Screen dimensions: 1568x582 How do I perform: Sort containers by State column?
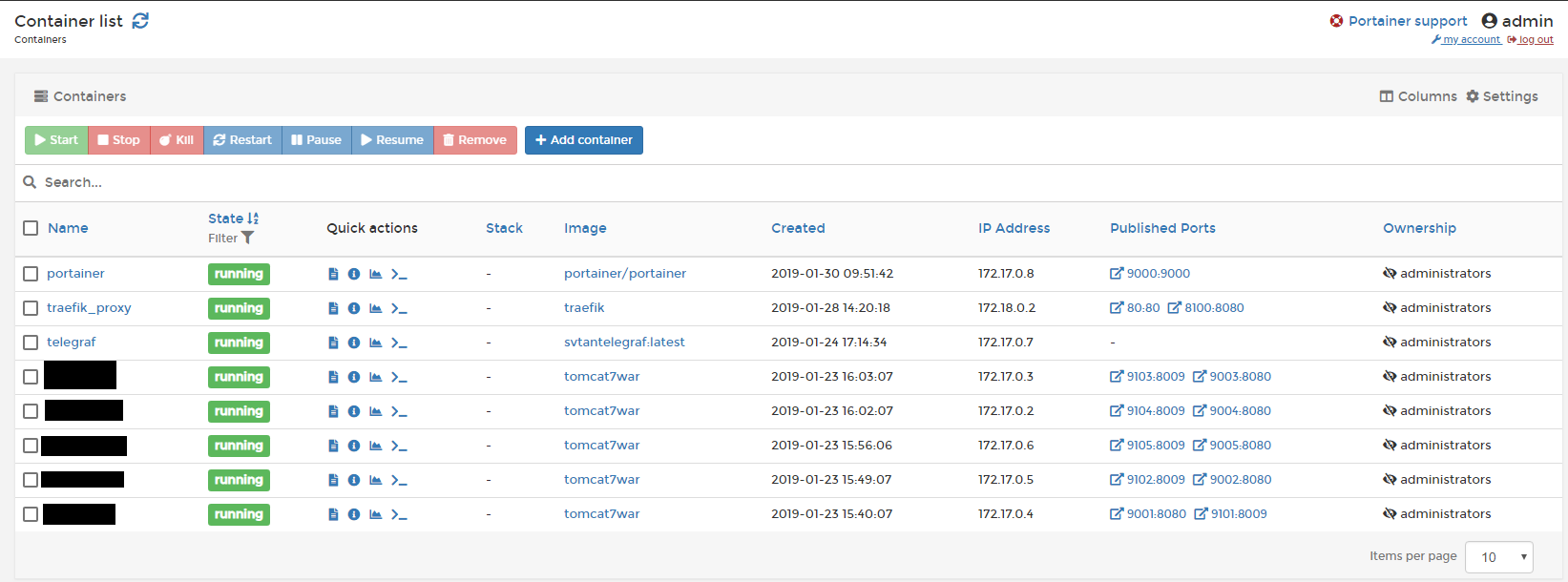pos(227,218)
